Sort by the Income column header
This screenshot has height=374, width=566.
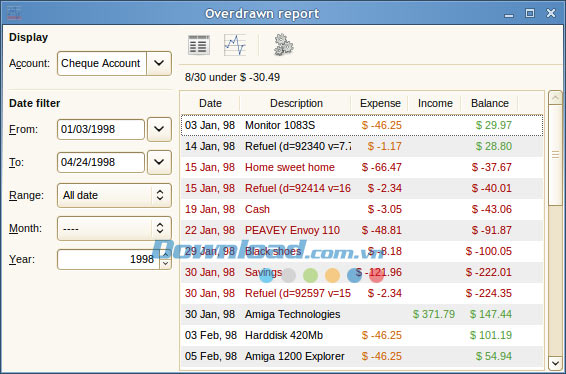click(x=435, y=103)
